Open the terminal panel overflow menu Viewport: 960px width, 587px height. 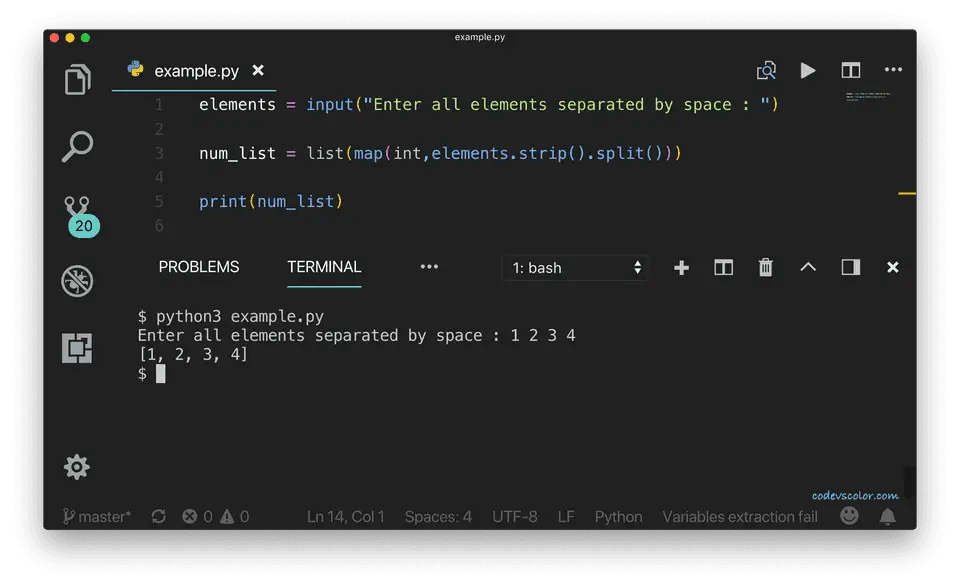[429, 267]
